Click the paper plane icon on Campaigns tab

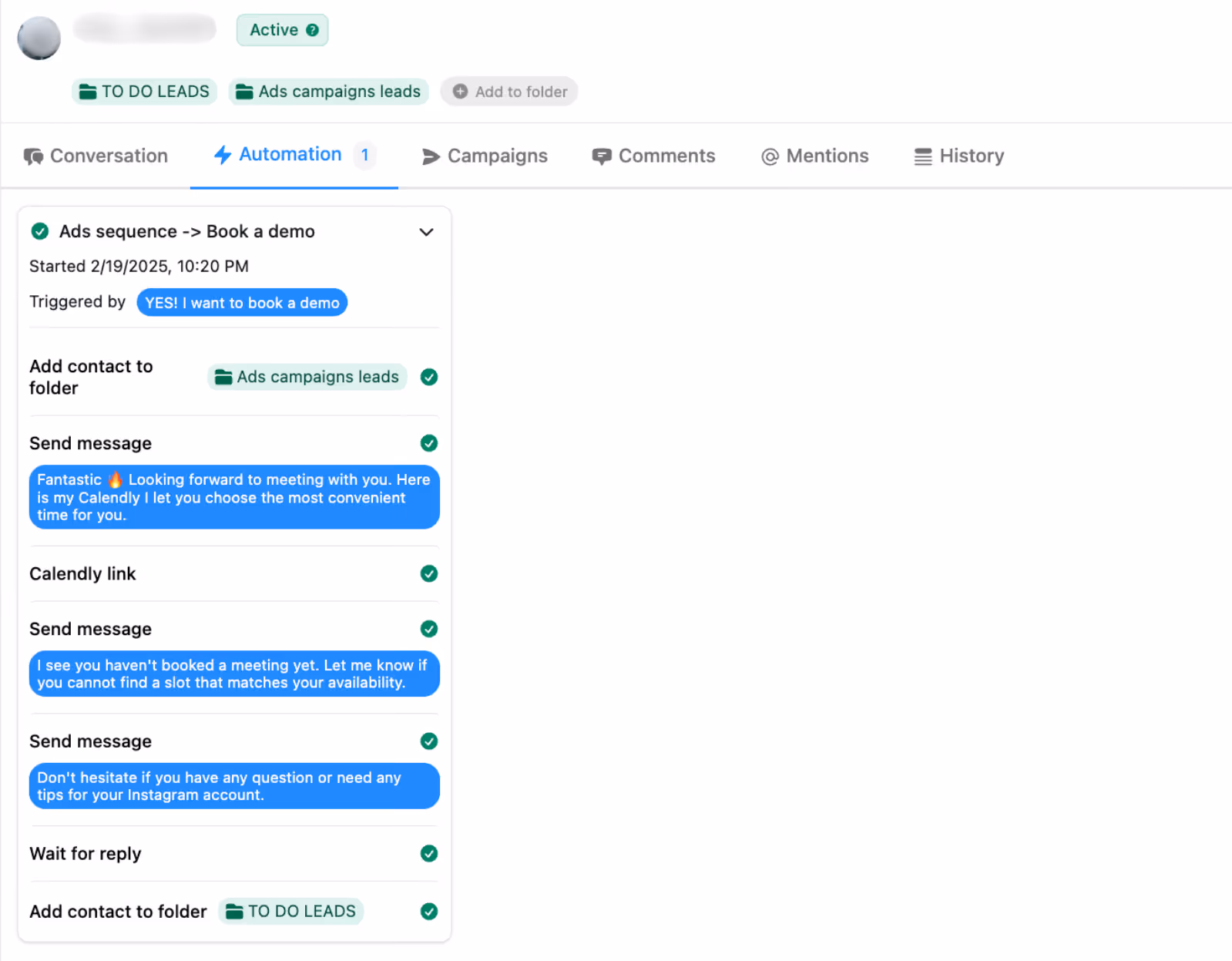pyautogui.click(x=431, y=156)
